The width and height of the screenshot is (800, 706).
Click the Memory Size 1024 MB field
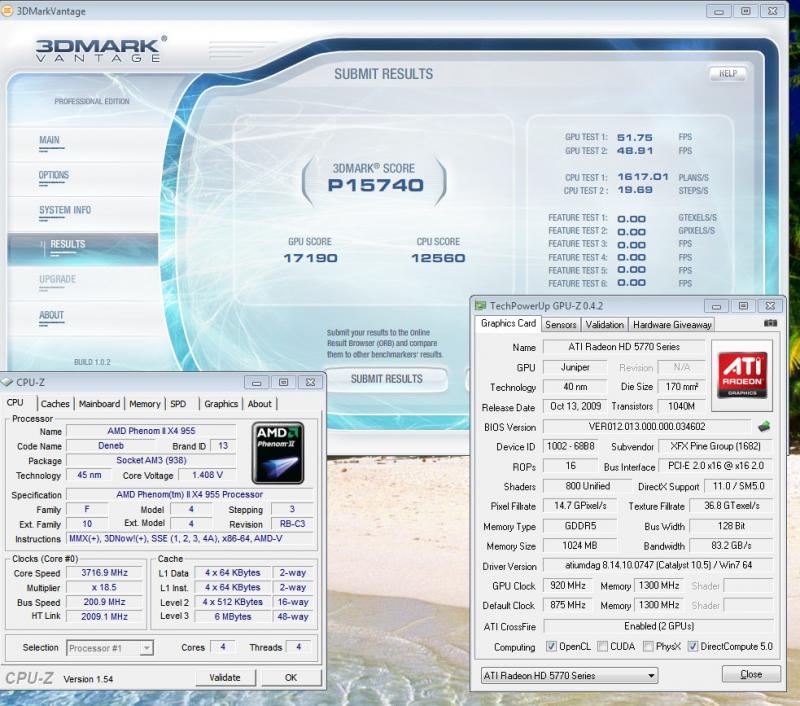[580, 545]
